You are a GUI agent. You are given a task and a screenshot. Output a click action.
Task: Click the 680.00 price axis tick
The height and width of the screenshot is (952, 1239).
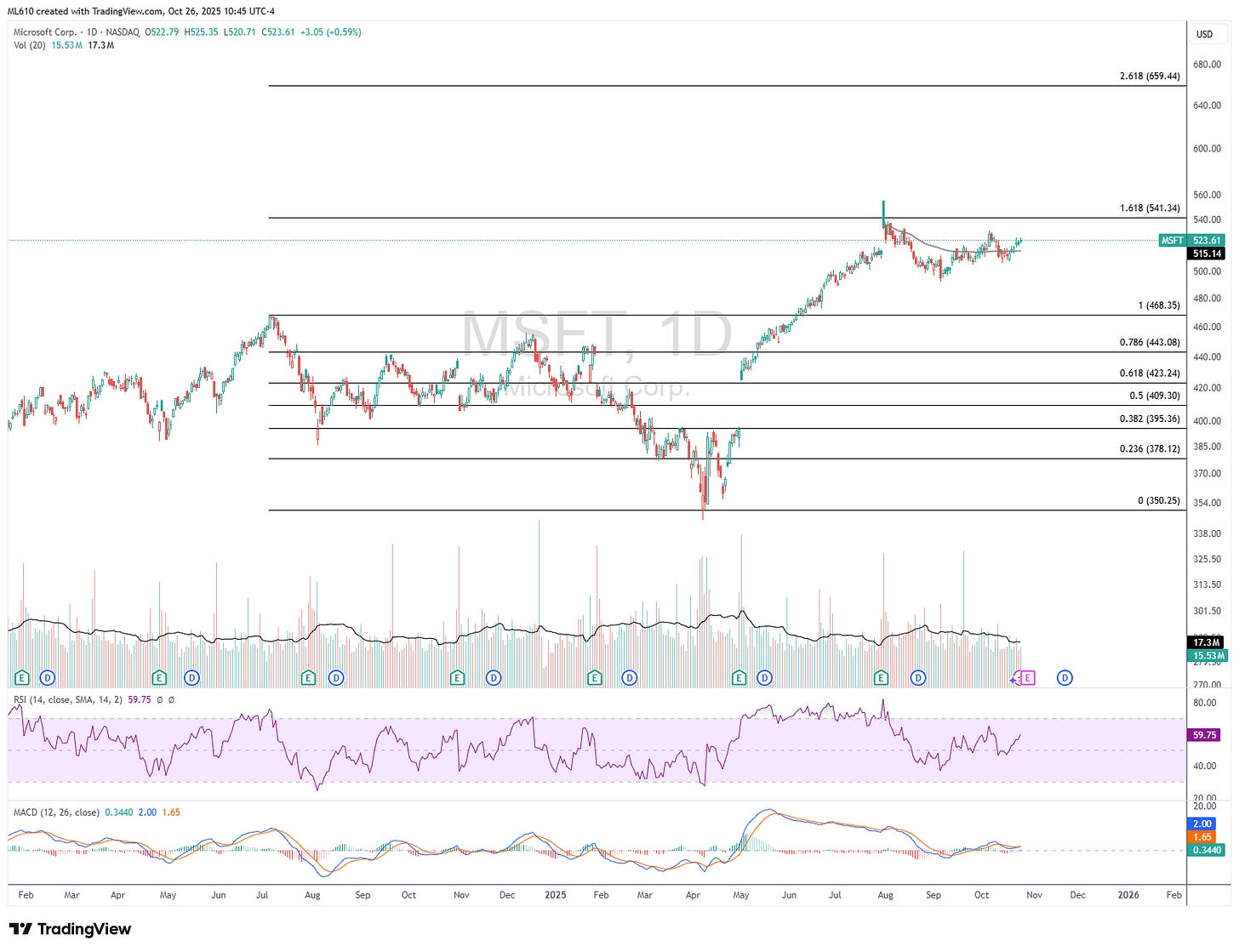(1208, 65)
